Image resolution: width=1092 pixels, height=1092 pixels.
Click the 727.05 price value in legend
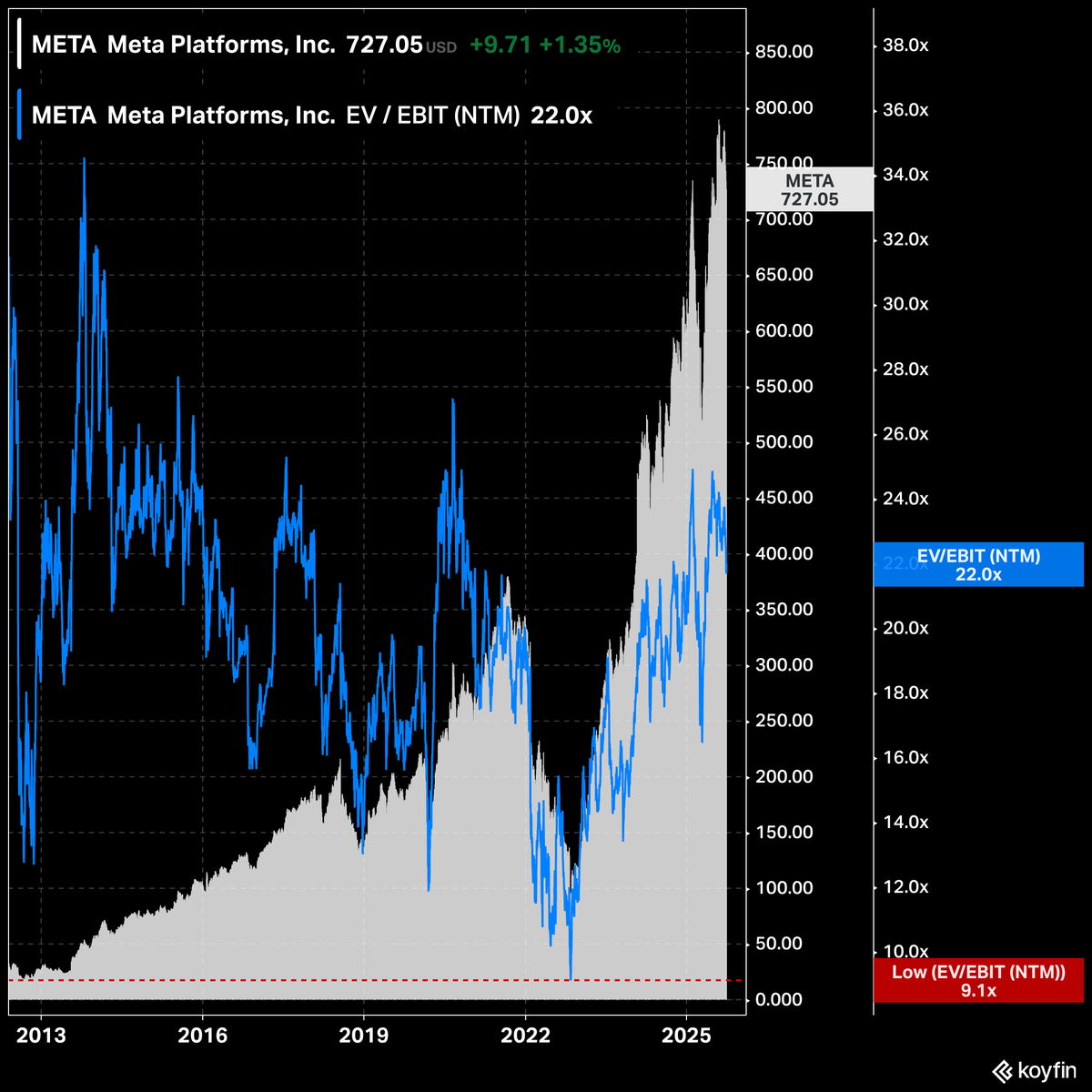[384, 45]
